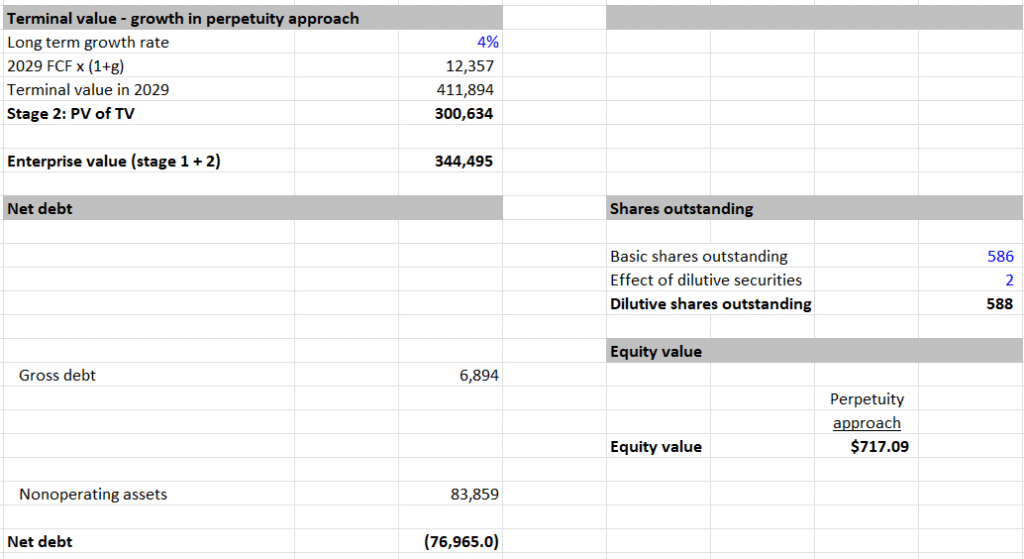Image resolution: width=1024 pixels, height=559 pixels.
Task: Select the 300,634 PV of TV cell
Action: click(451, 114)
